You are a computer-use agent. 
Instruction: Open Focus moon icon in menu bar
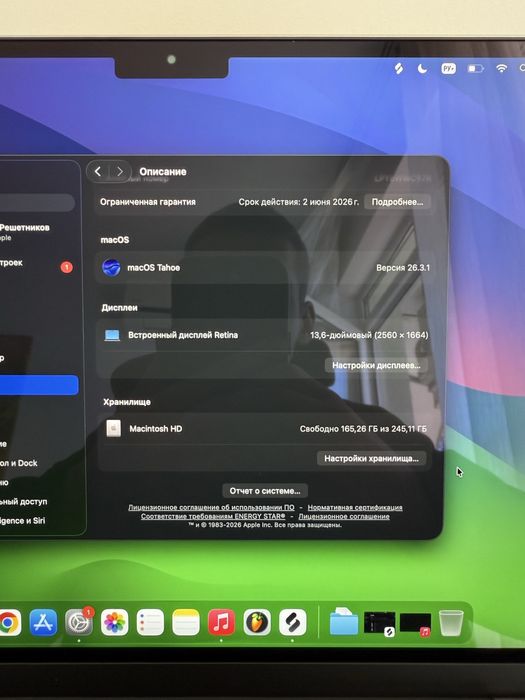tap(422, 68)
